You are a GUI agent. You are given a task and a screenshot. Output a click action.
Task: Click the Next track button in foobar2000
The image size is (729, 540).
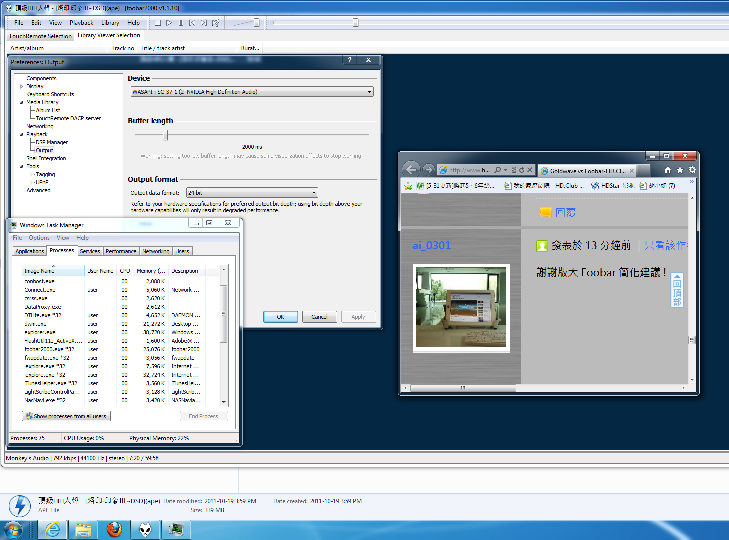(204, 23)
